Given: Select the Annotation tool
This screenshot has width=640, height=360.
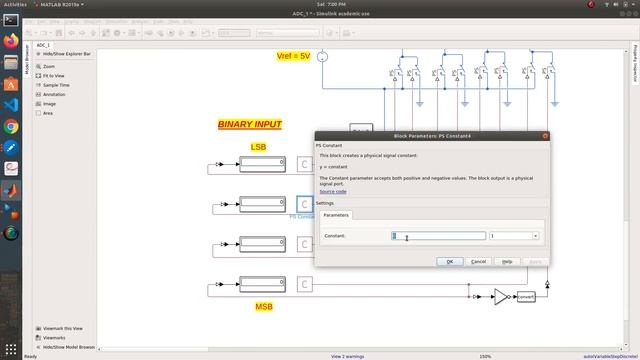Looking at the screenshot, I should (x=51, y=94).
